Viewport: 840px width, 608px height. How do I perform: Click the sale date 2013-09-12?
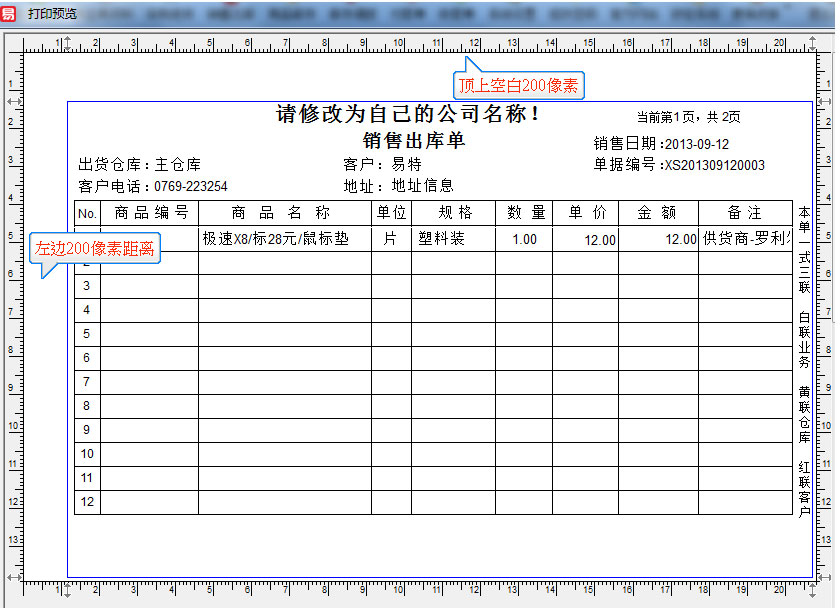click(x=697, y=144)
